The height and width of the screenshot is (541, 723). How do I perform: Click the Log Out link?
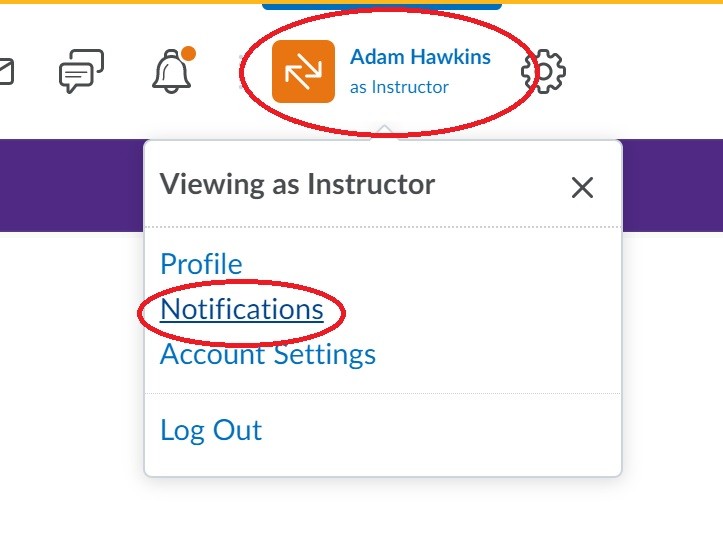click(211, 430)
